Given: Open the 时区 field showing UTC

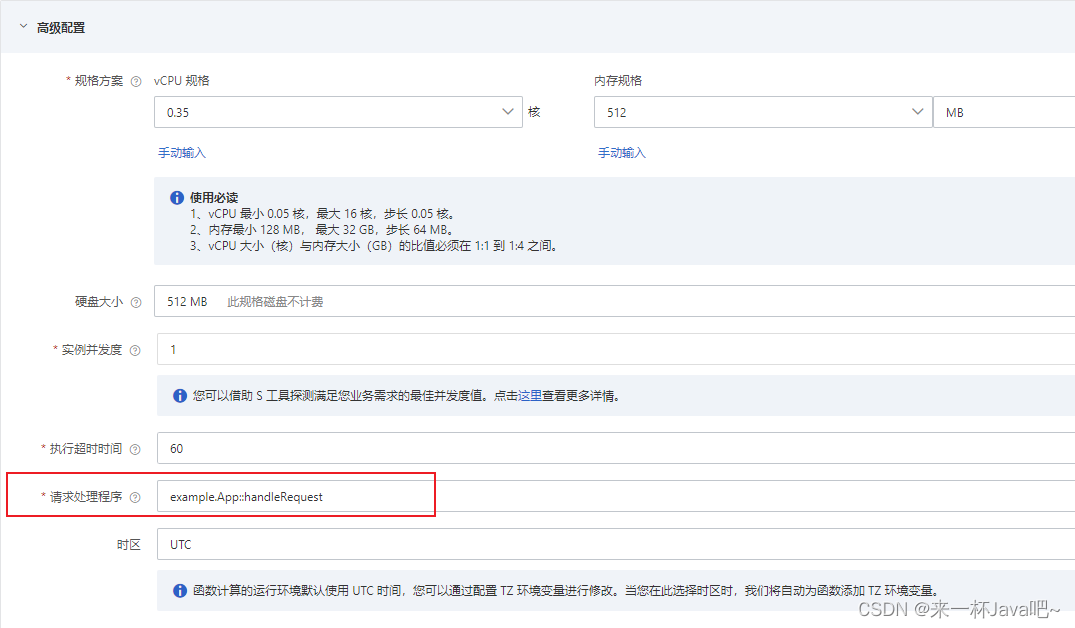Looking at the screenshot, I should (x=616, y=544).
